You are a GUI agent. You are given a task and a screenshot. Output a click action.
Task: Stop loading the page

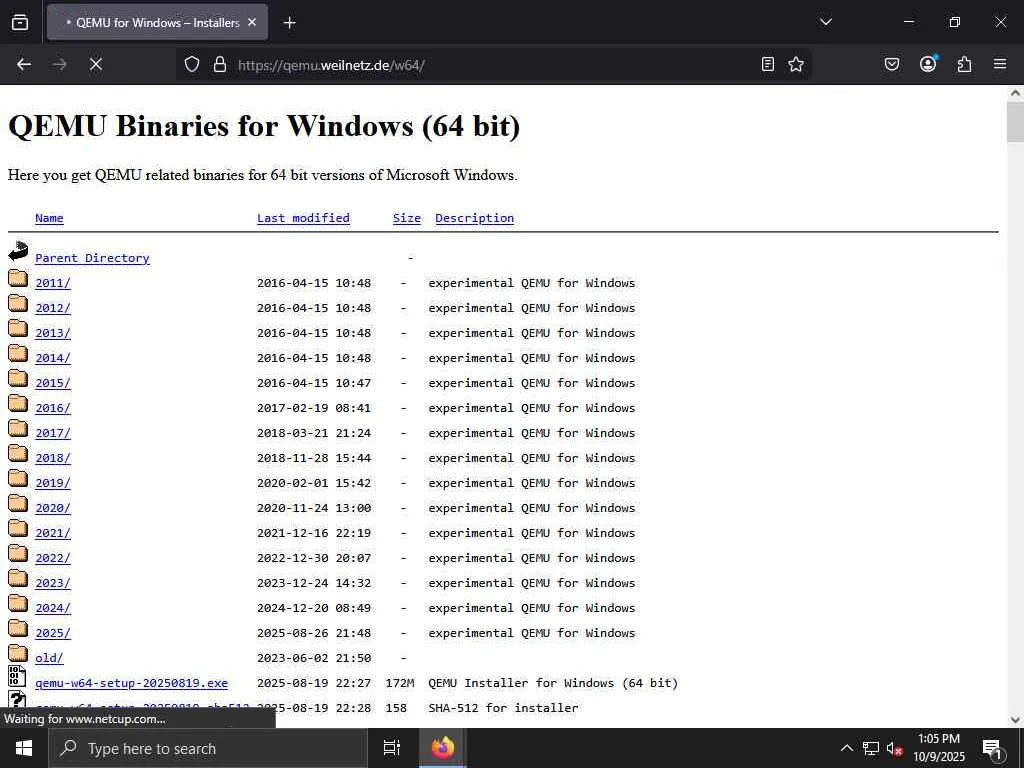pyautogui.click(x=96, y=64)
